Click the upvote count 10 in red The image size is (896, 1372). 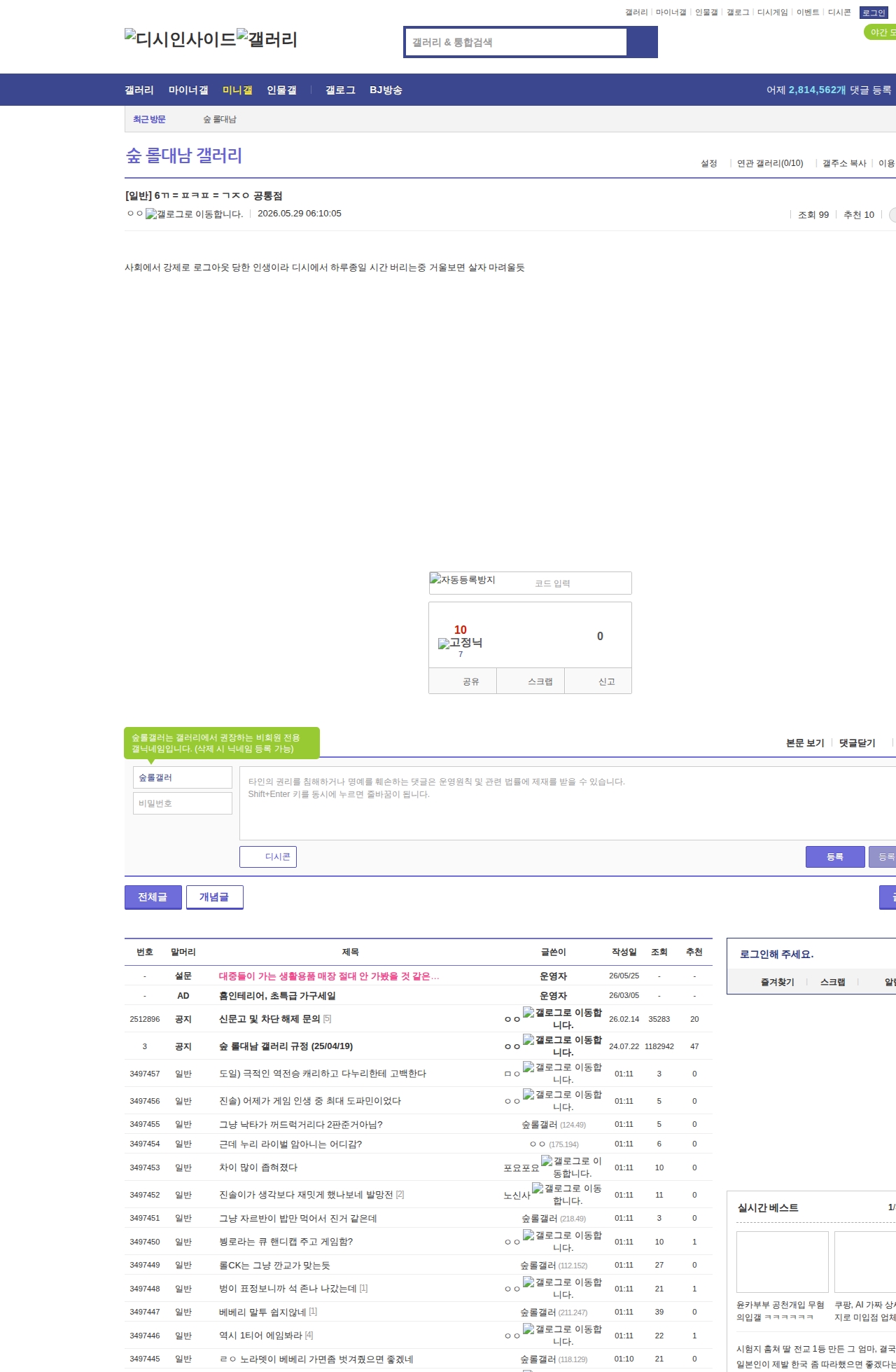(460, 630)
